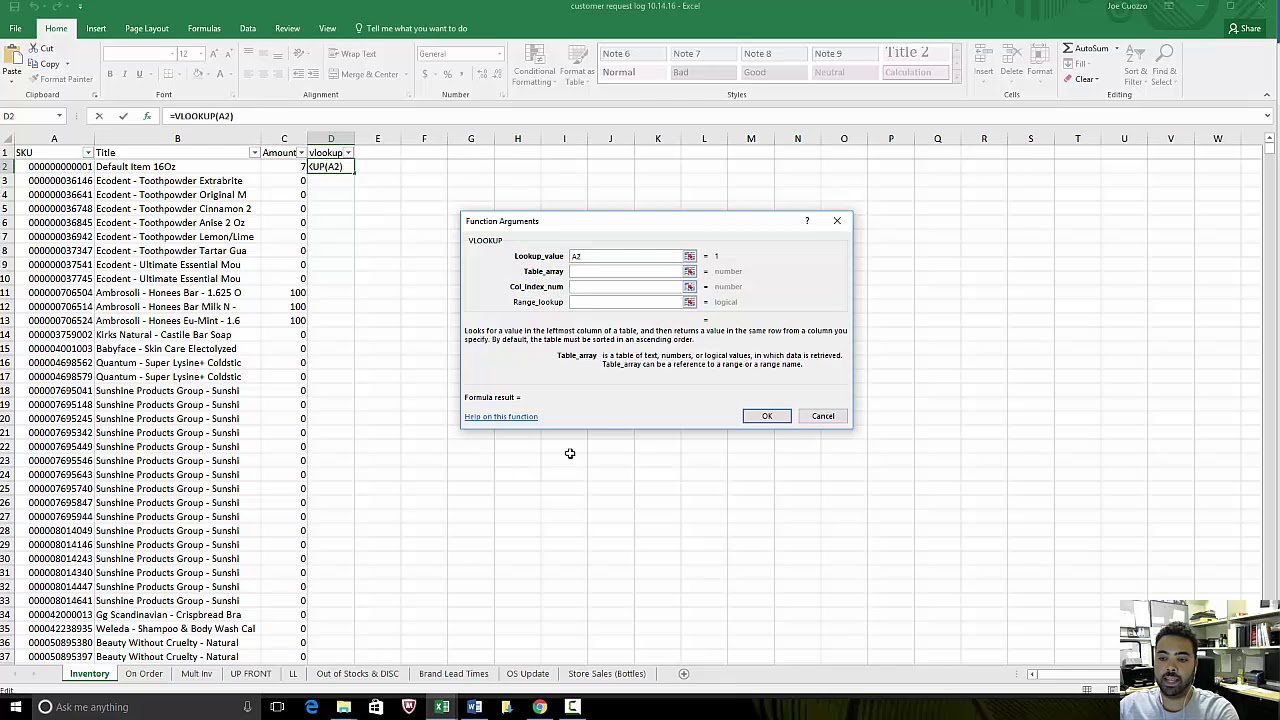
Task: Click the Decrease Font Size icon
Action: (227, 54)
